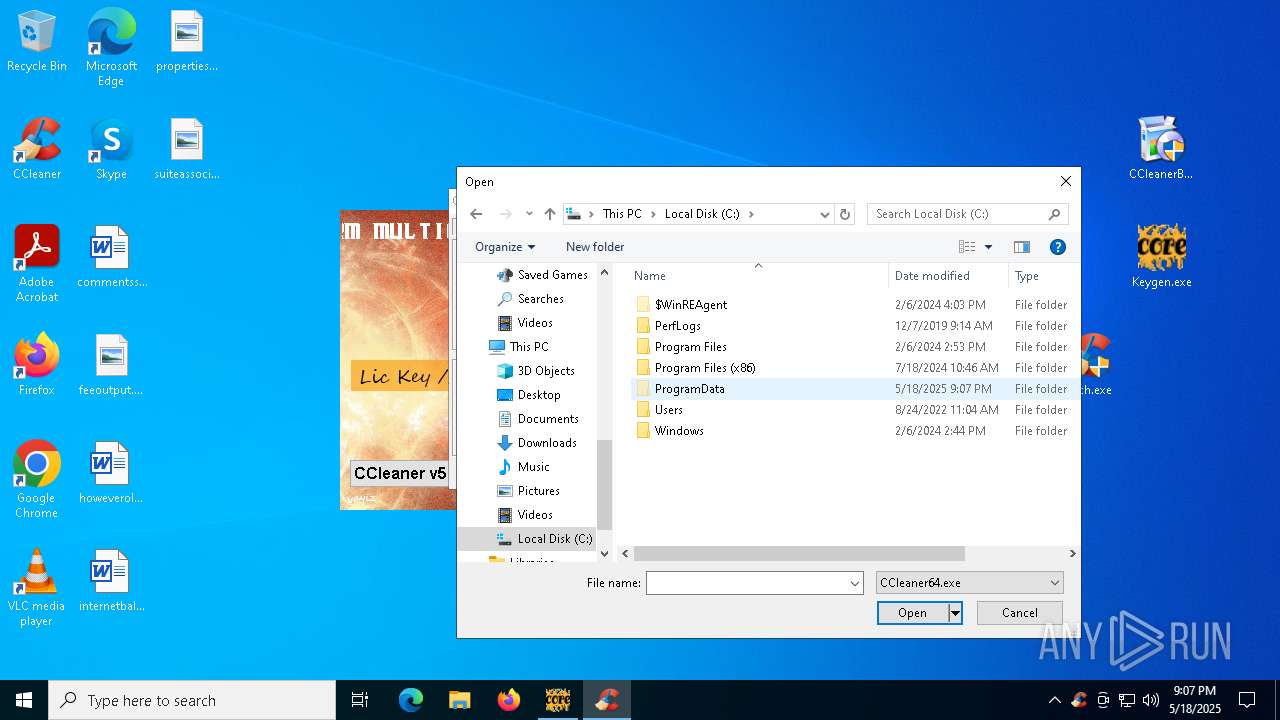Open VLC media player desktop shortcut
Image resolution: width=1280 pixels, height=720 pixels.
coord(37,588)
